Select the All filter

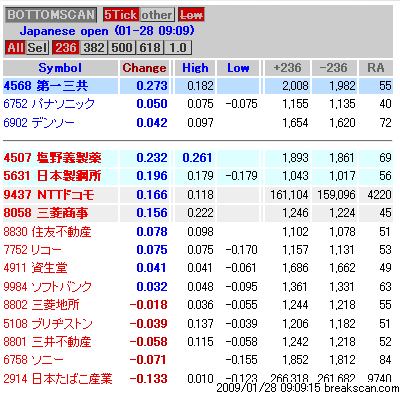coord(15,48)
